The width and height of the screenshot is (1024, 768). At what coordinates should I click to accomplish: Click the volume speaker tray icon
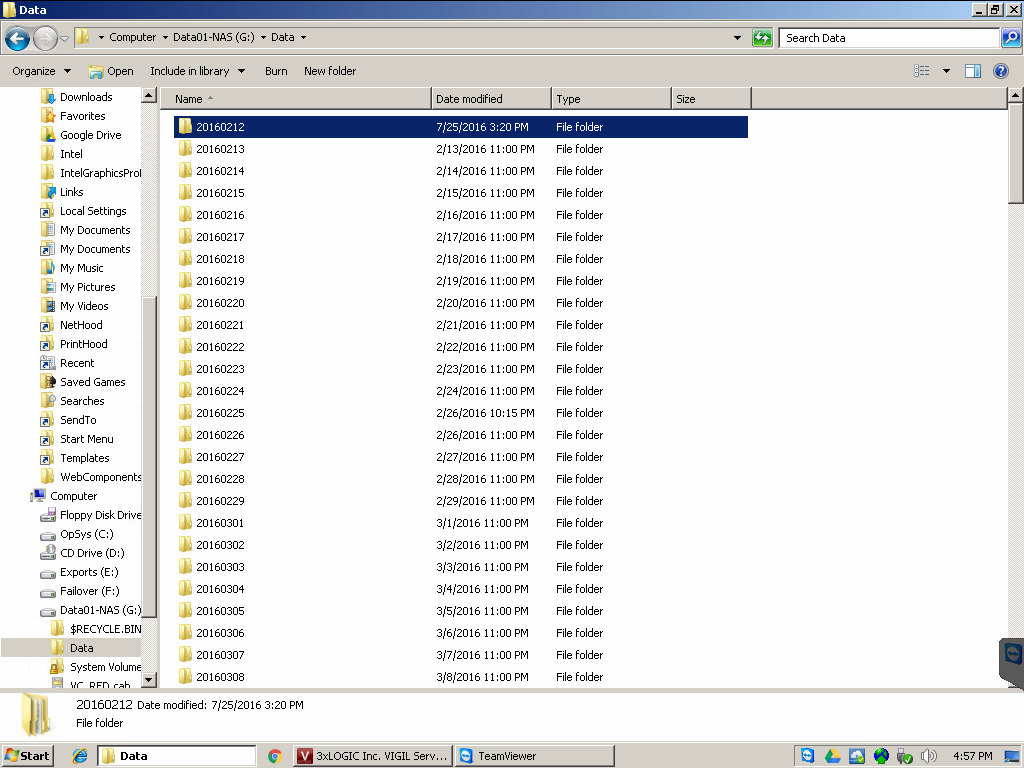click(x=928, y=756)
